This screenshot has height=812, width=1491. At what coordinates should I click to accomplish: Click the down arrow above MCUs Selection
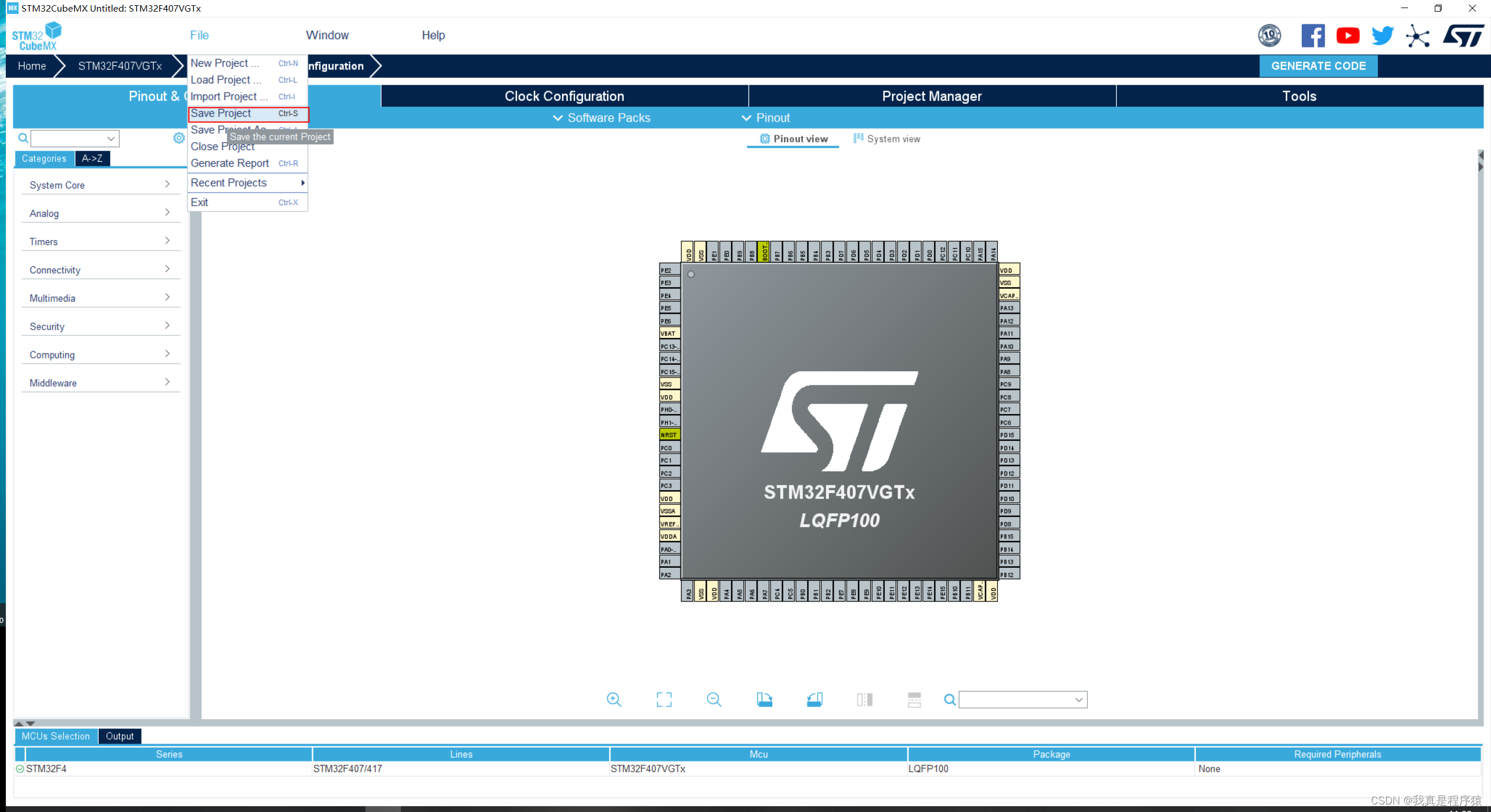point(31,723)
